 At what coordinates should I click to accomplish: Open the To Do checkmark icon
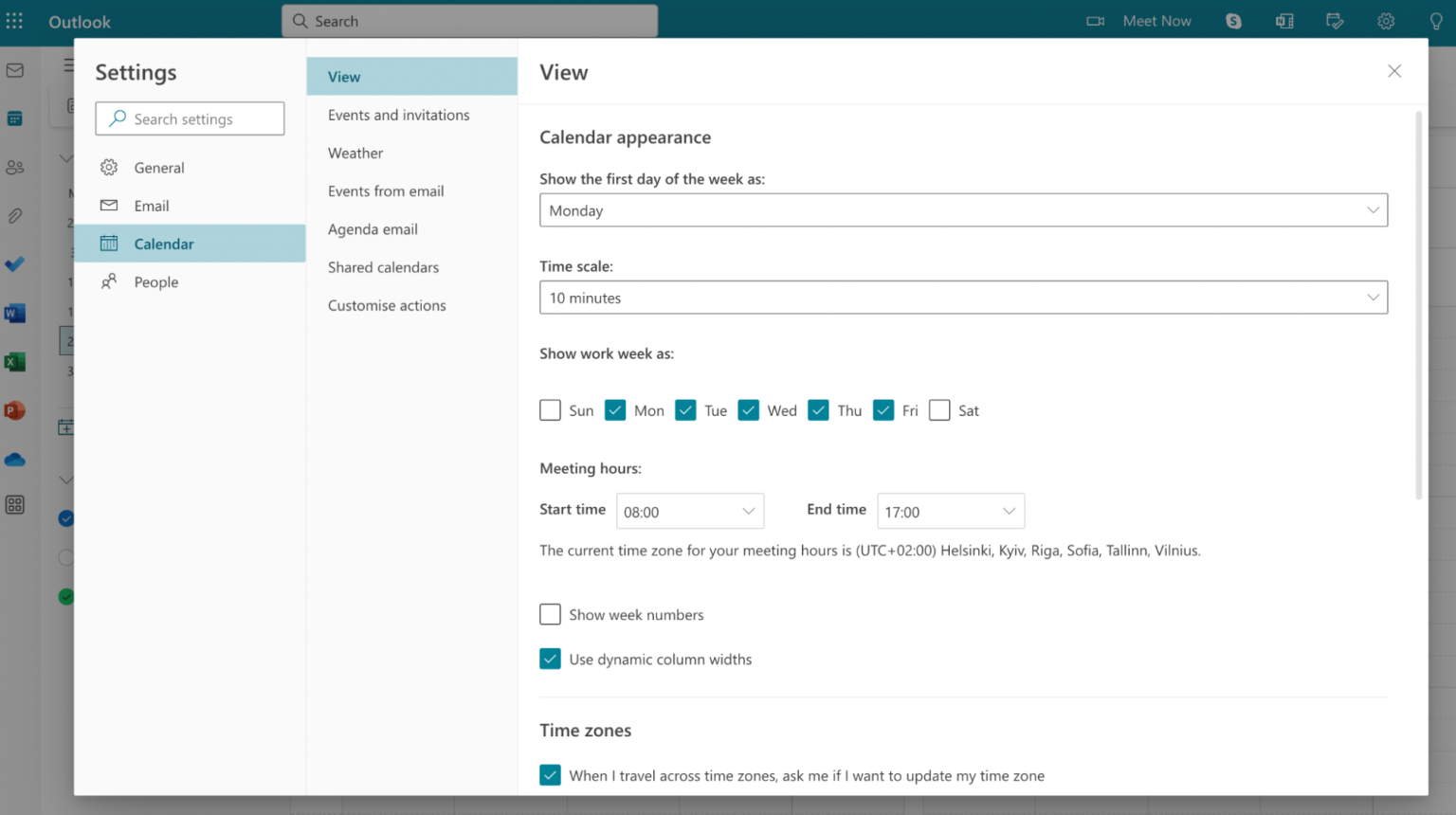[15, 264]
